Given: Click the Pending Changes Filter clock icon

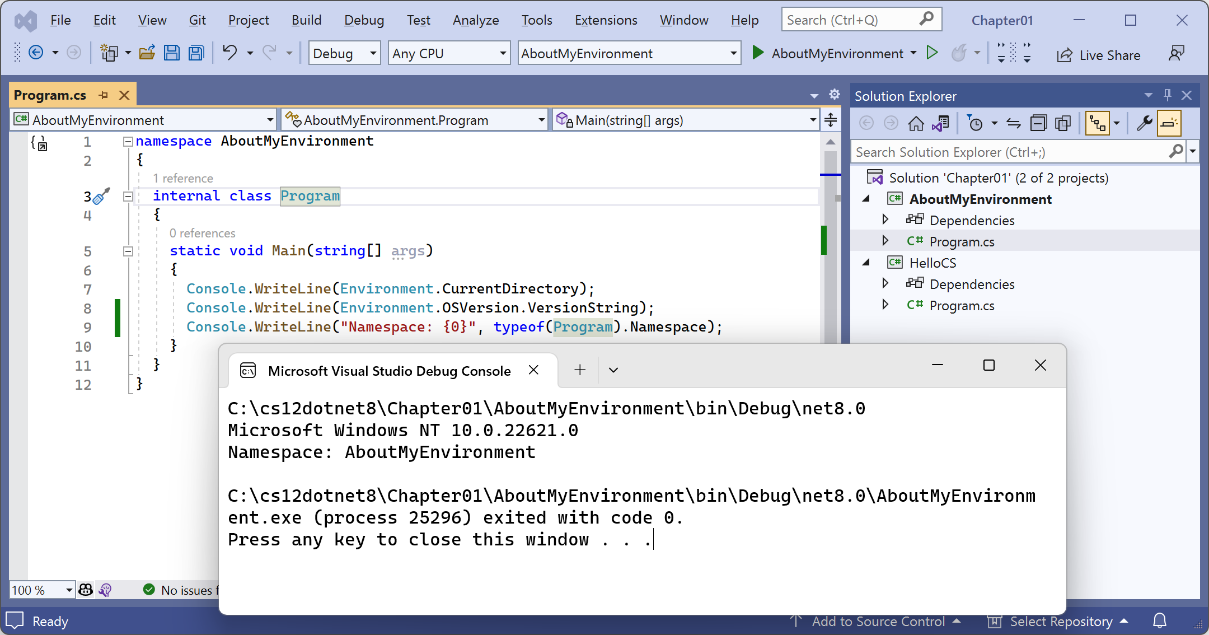Looking at the screenshot, I should tap(975, 124).
